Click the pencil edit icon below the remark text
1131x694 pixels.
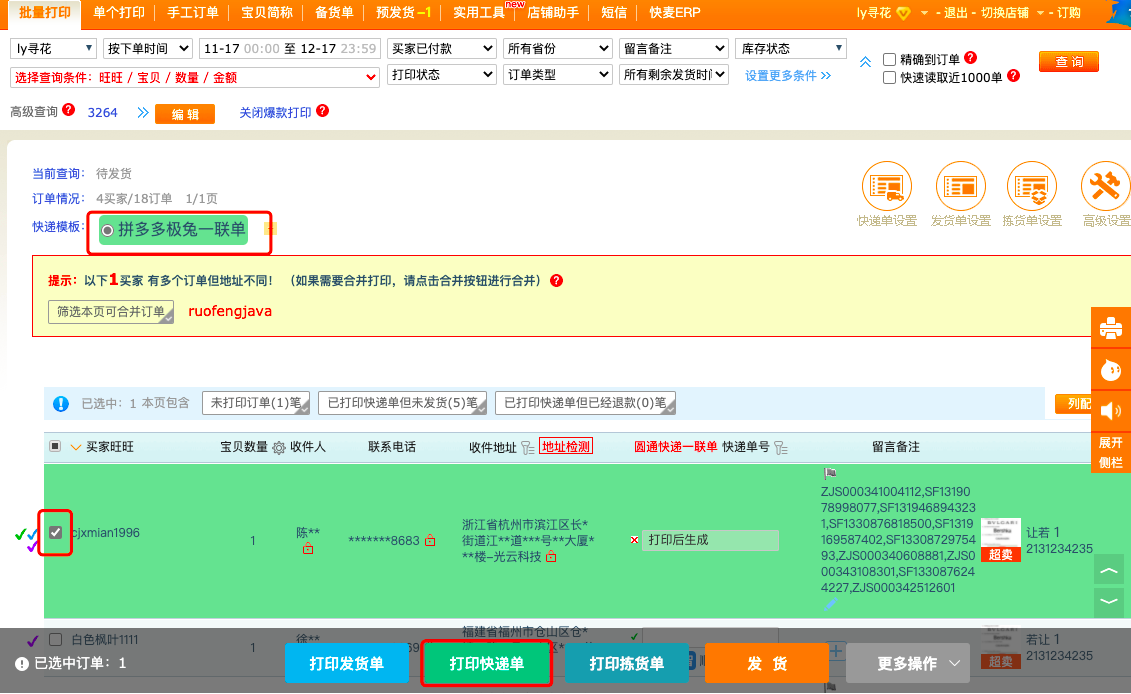point(830,605)
